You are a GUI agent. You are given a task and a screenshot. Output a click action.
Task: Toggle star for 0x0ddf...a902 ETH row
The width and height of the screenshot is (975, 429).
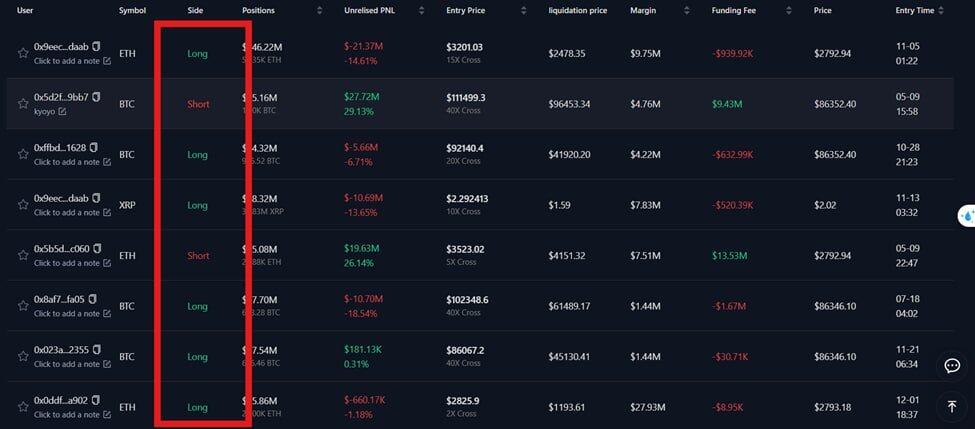[23, 407]
